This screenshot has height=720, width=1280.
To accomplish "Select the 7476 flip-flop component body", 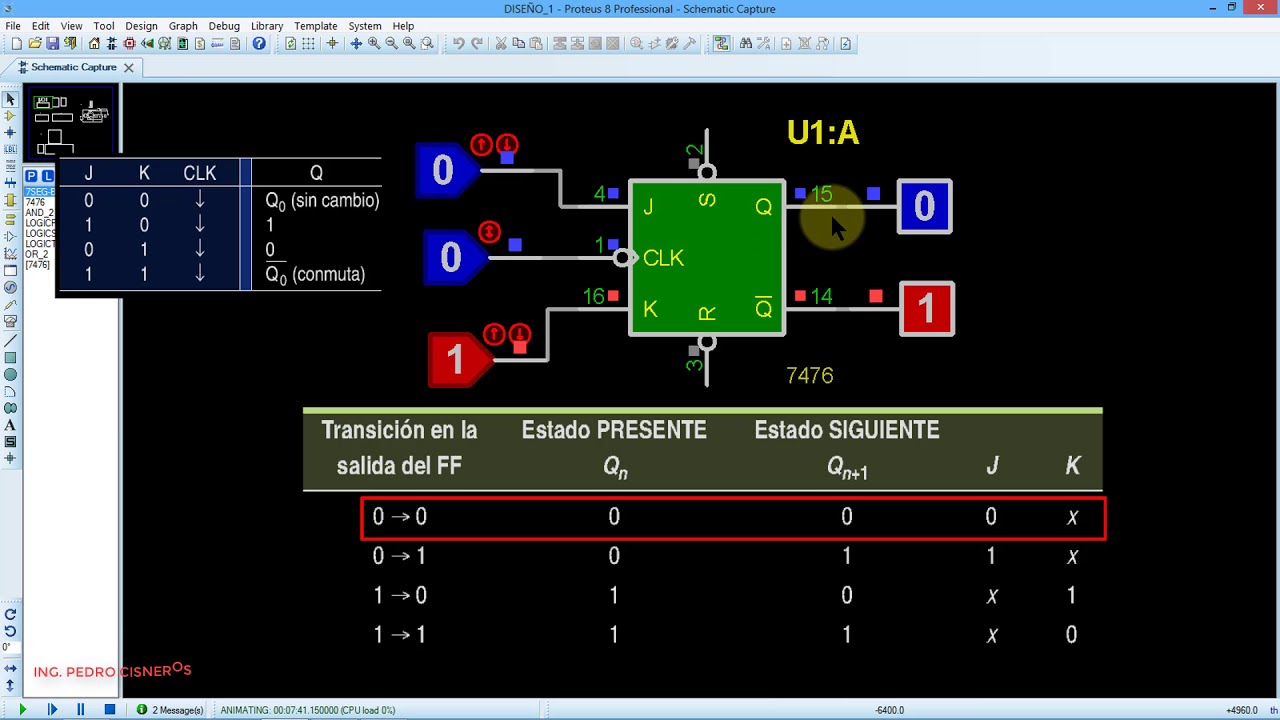I will point(707,258).
